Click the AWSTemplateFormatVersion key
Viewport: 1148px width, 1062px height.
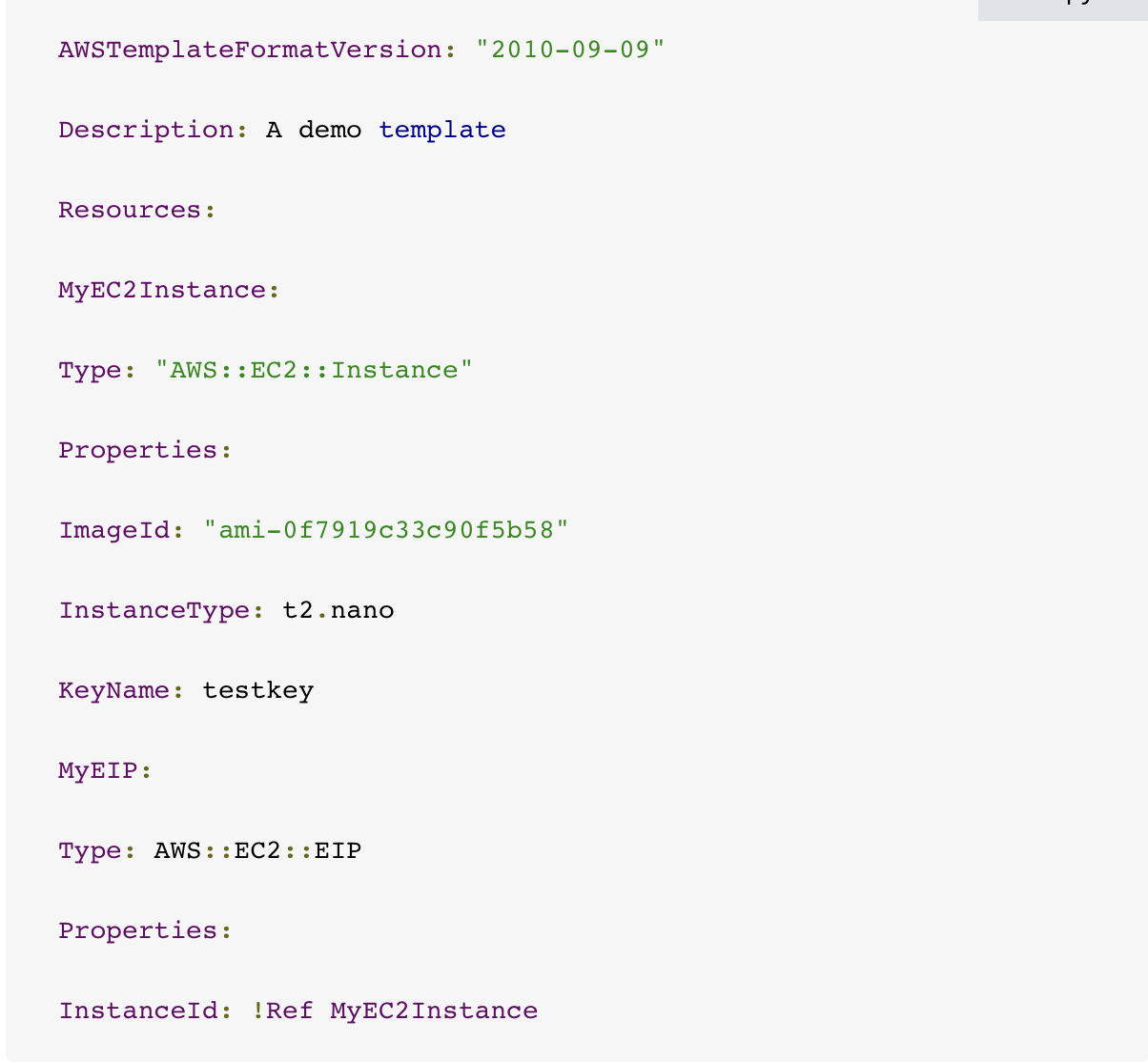coord(250,50)
